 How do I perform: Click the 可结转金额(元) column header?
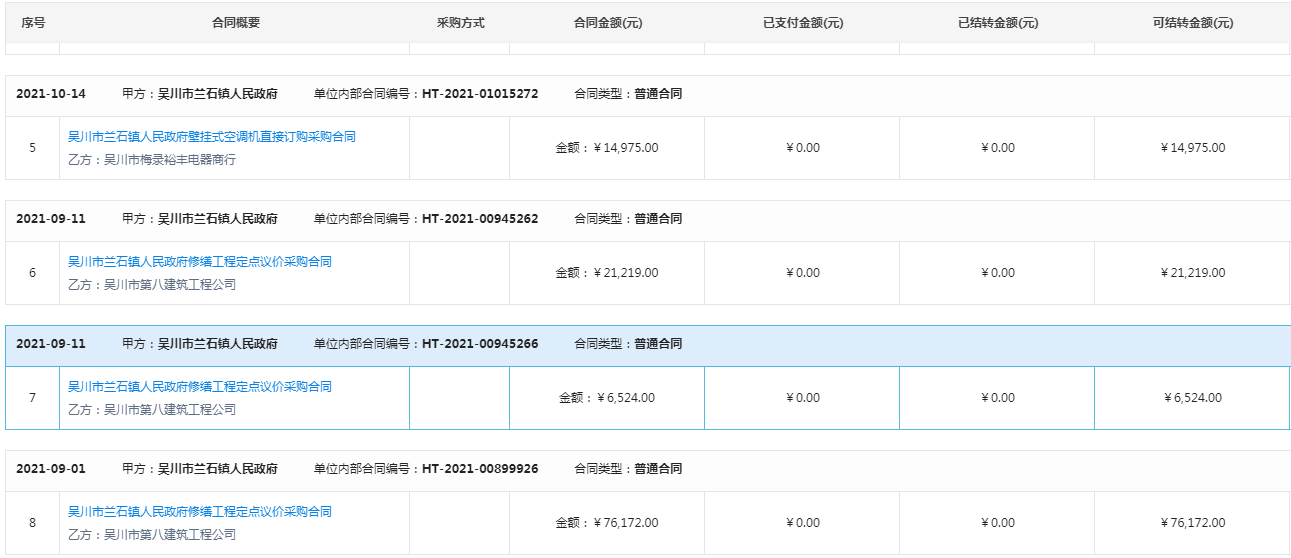(x=1192, y=23)
